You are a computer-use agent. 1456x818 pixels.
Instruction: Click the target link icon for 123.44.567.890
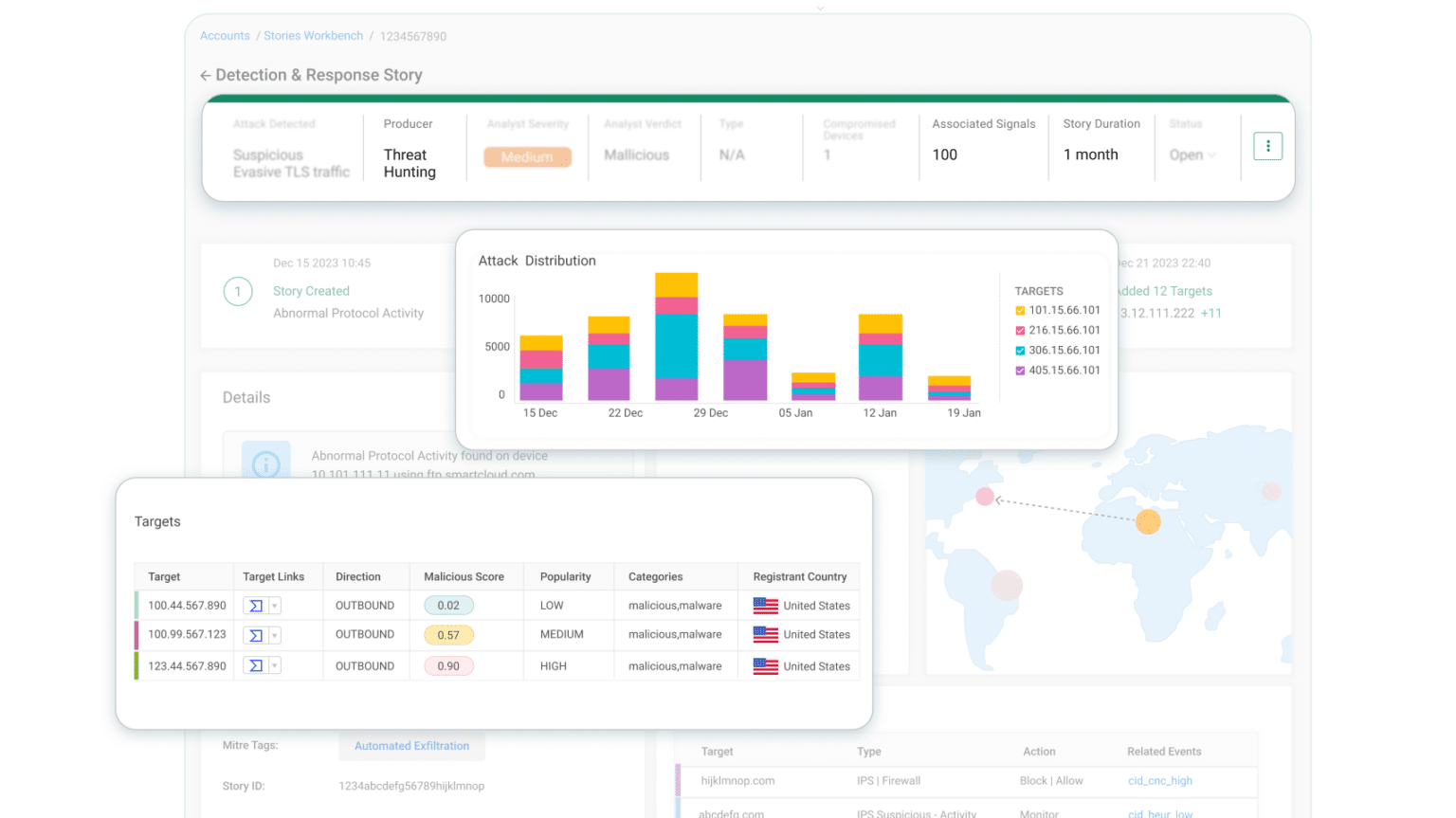point(256,666)
